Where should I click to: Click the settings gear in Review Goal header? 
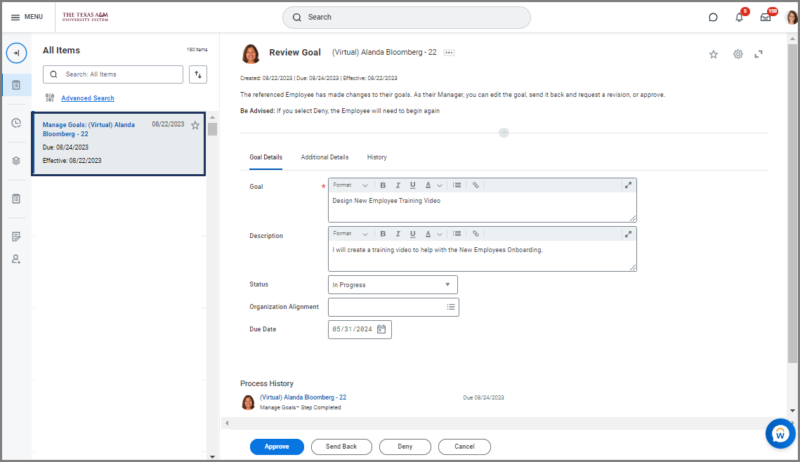738,54
